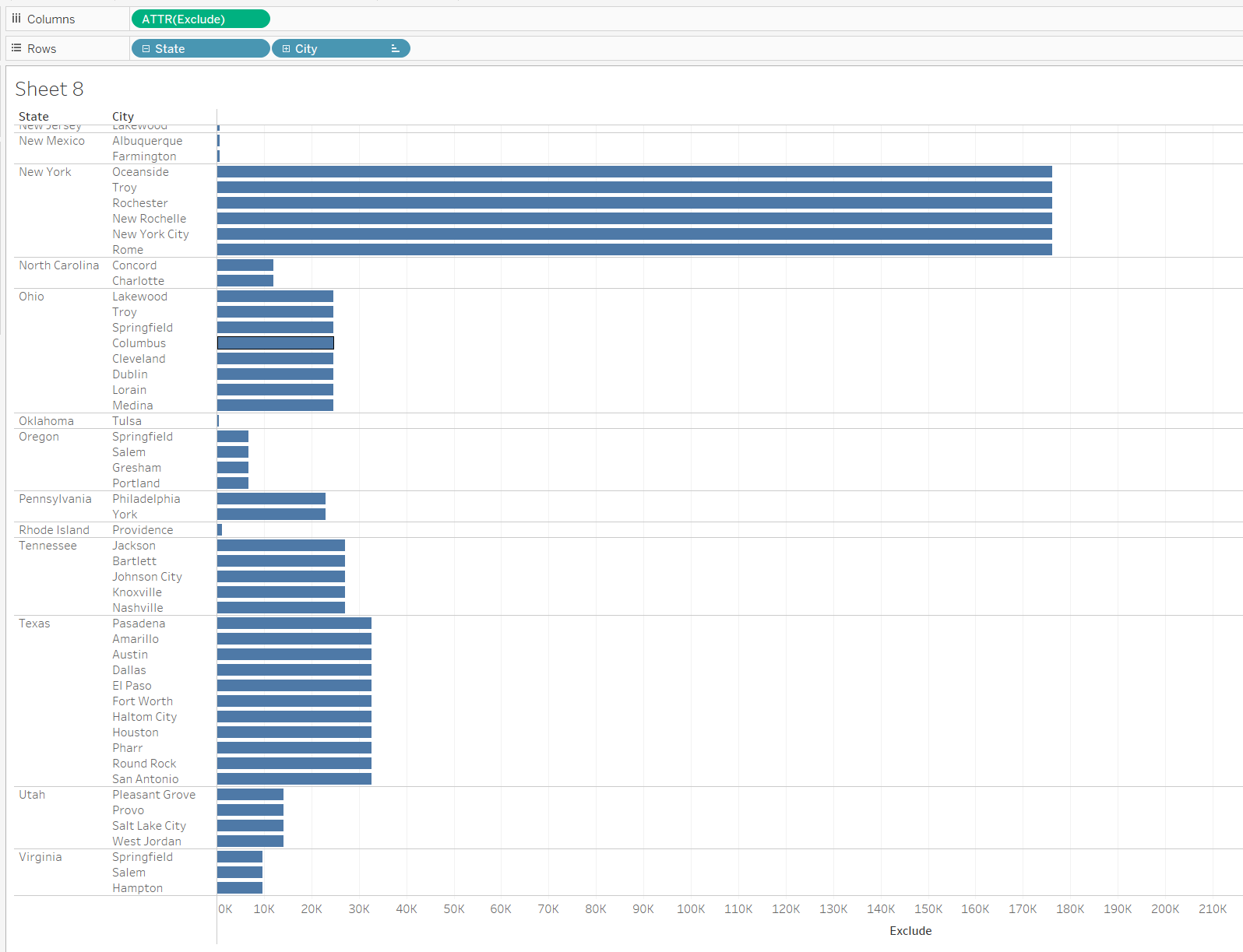Click the Rows shelf icon

[x=16, y=48]
